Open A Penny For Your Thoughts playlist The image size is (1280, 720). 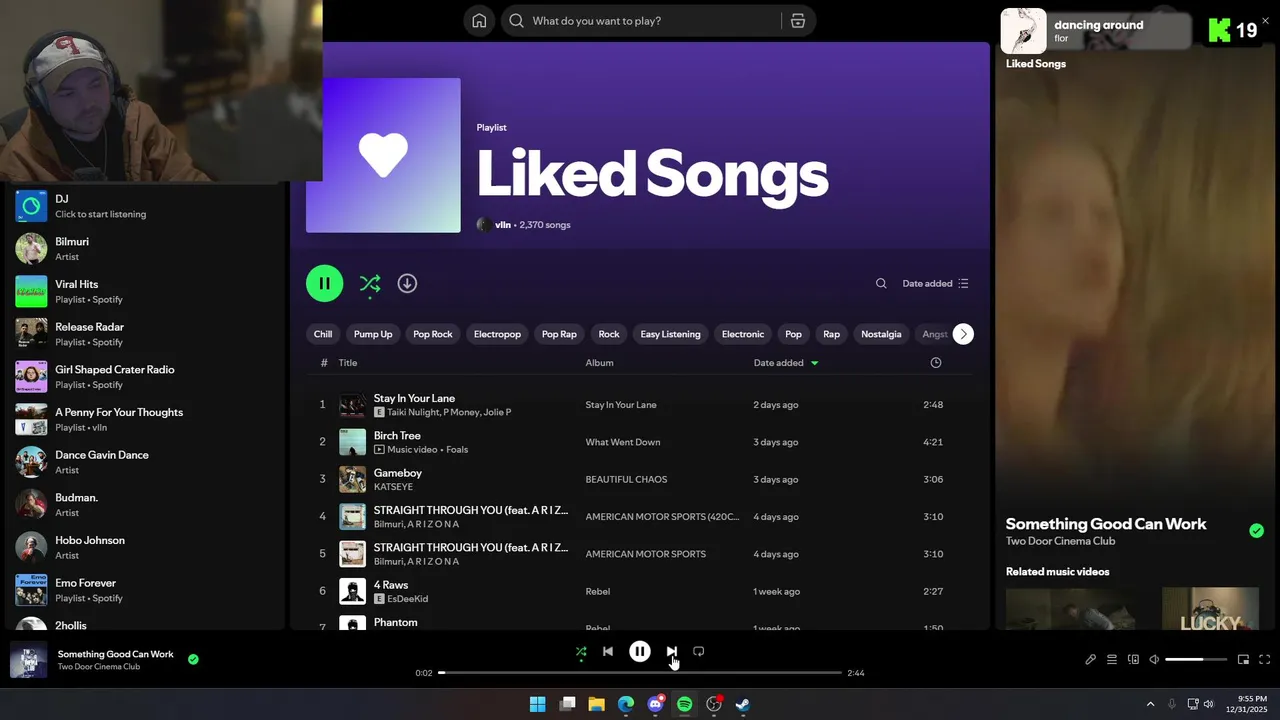coord(145,419)
